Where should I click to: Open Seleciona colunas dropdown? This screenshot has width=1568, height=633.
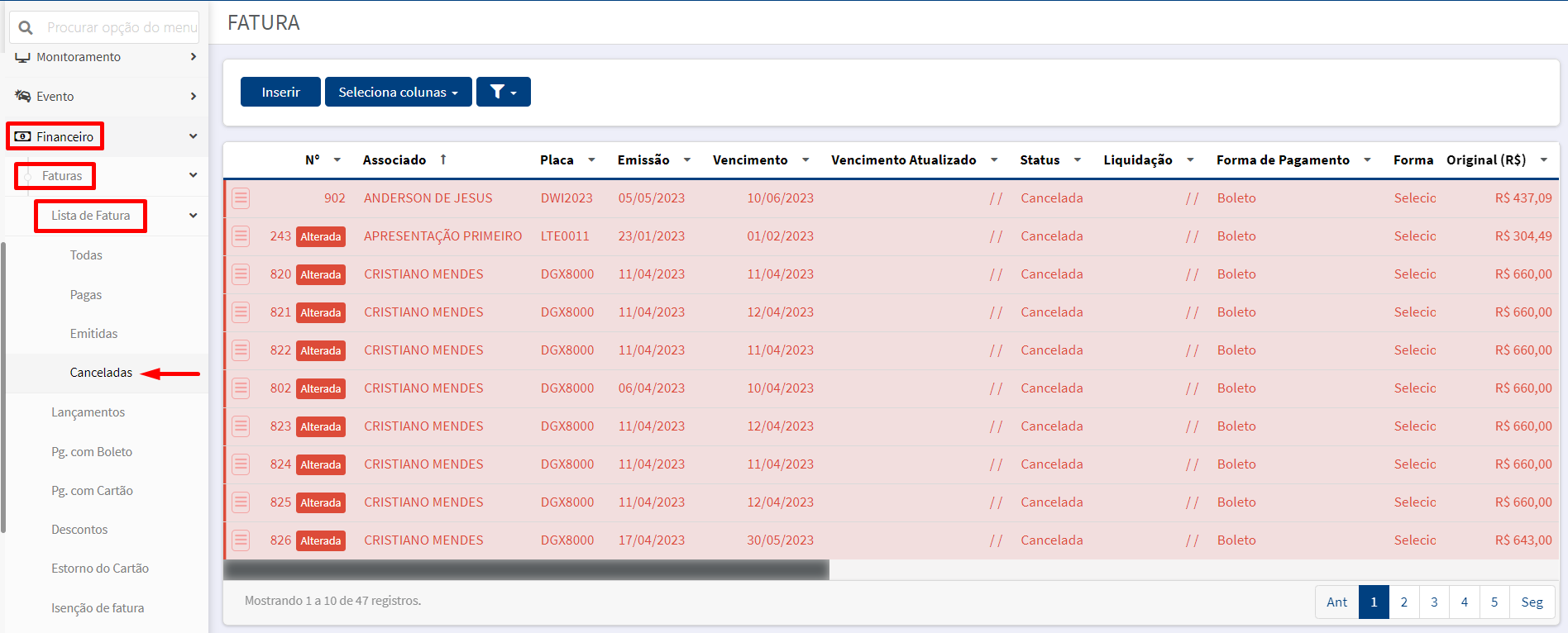click(399, 92)
